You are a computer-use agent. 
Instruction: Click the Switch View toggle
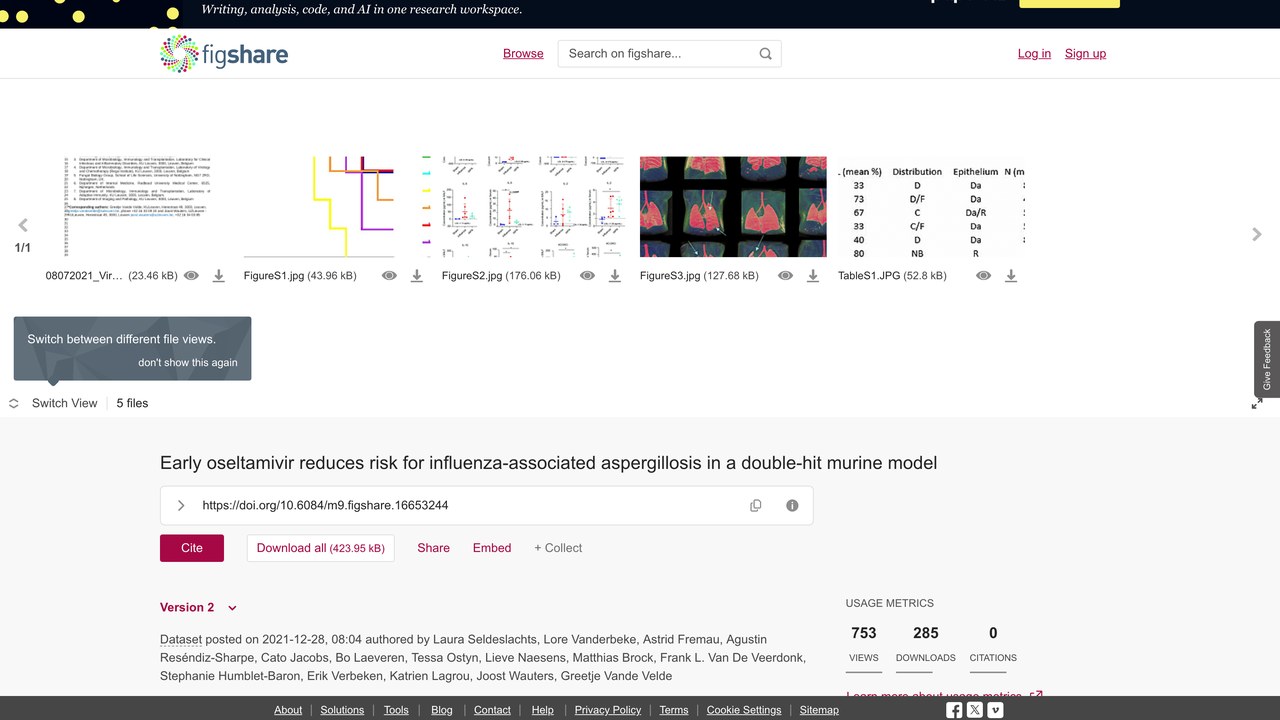coord(53,403)
